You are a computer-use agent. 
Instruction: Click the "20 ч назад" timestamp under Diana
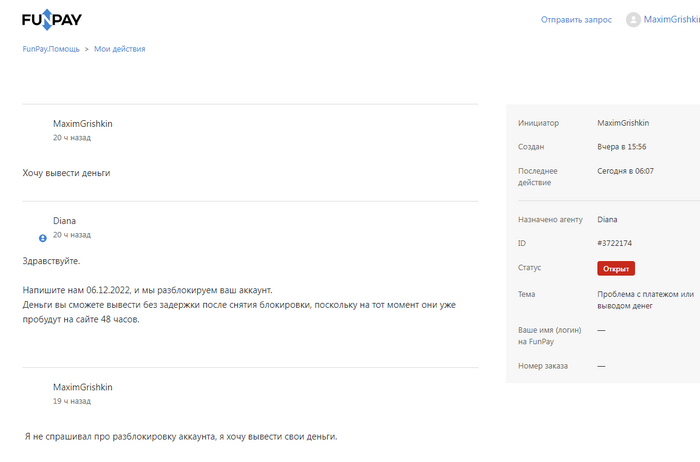pyautogui.click(x=72, y=235)
